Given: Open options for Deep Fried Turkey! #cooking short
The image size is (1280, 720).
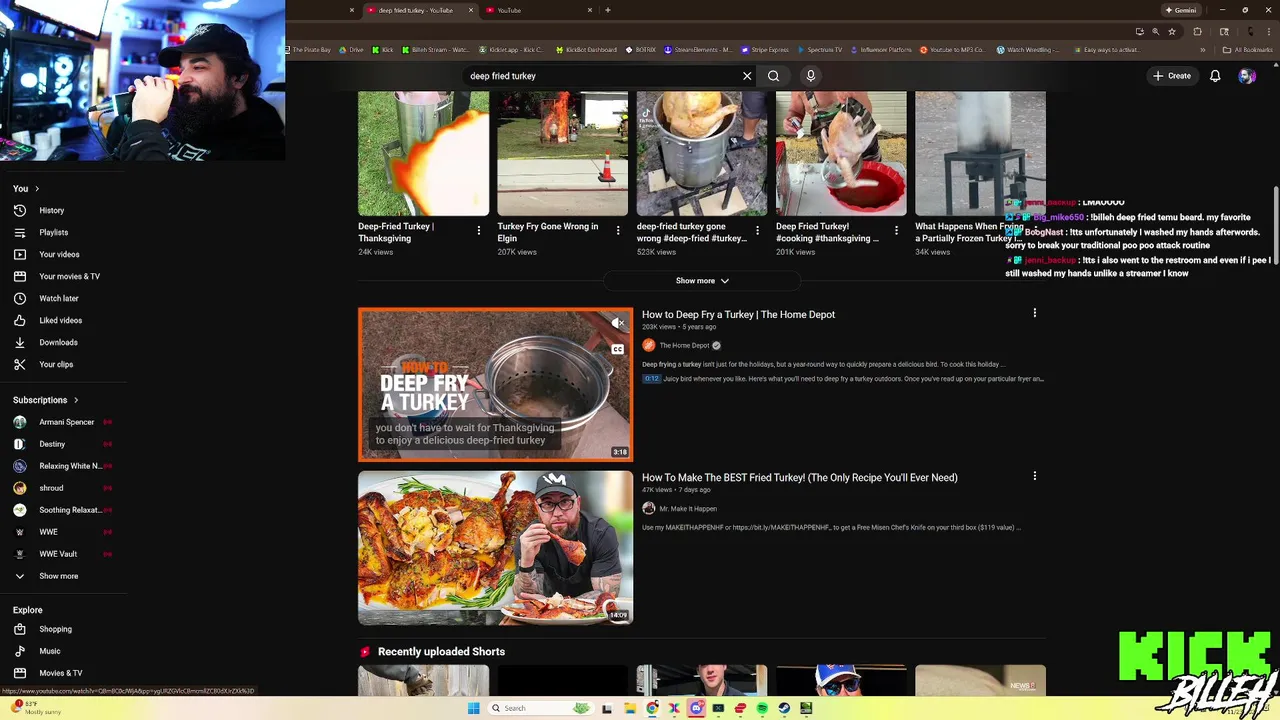Looking at the screenshot, I should coord(896,231).
